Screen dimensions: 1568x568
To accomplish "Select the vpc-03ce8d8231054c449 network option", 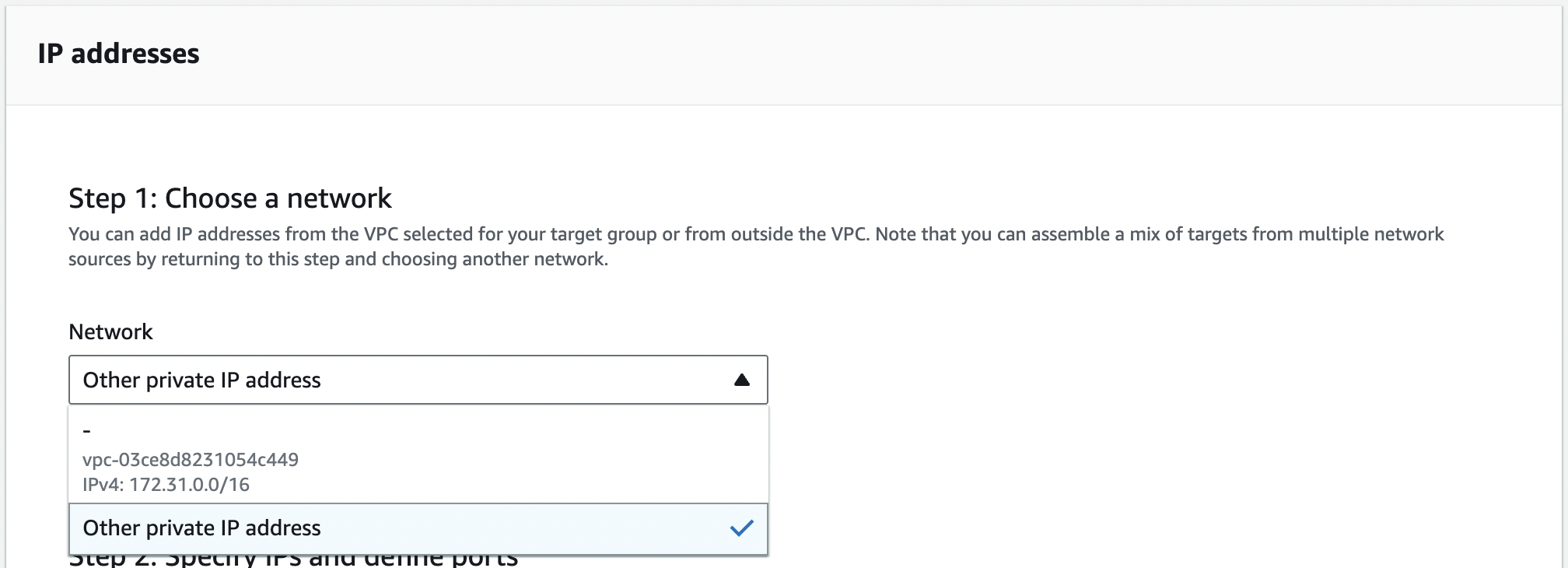I will click(191, 460).
